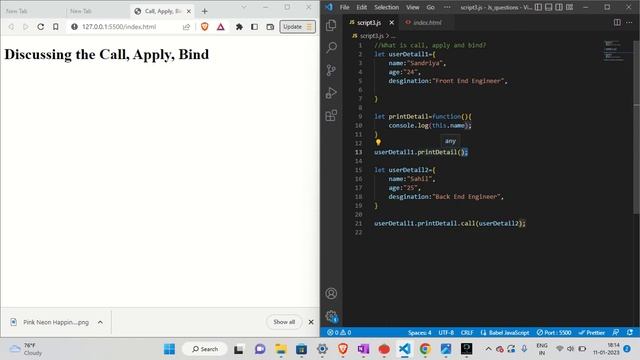The width and height of the screenshot is (640, 360).
Task: Open the Explorer view in VS Code
Action: point(331,25)
